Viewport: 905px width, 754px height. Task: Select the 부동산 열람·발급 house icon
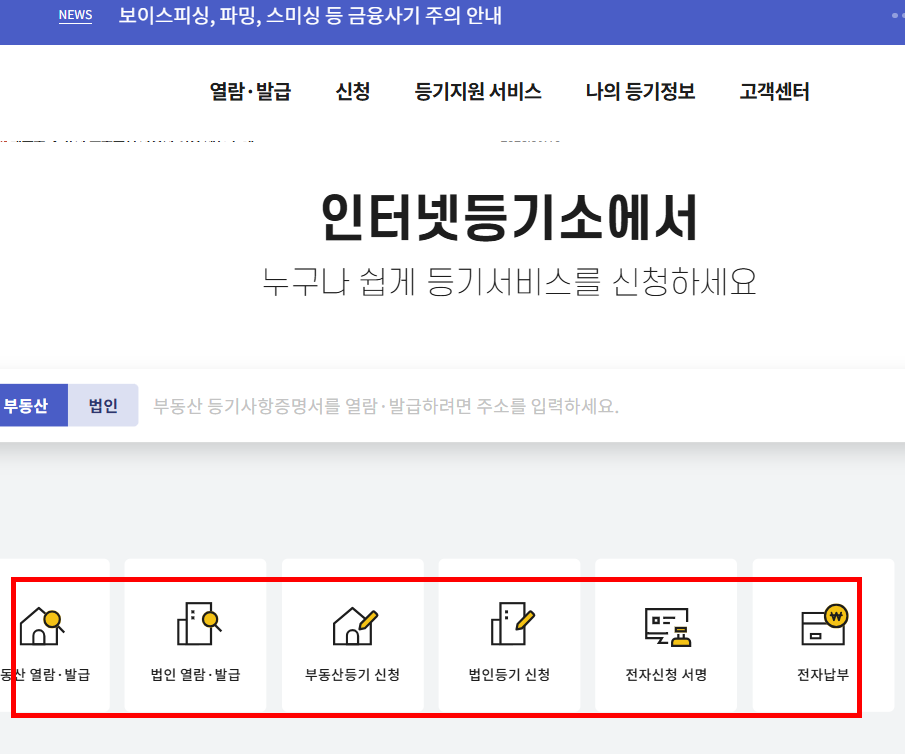coord(42,625)
